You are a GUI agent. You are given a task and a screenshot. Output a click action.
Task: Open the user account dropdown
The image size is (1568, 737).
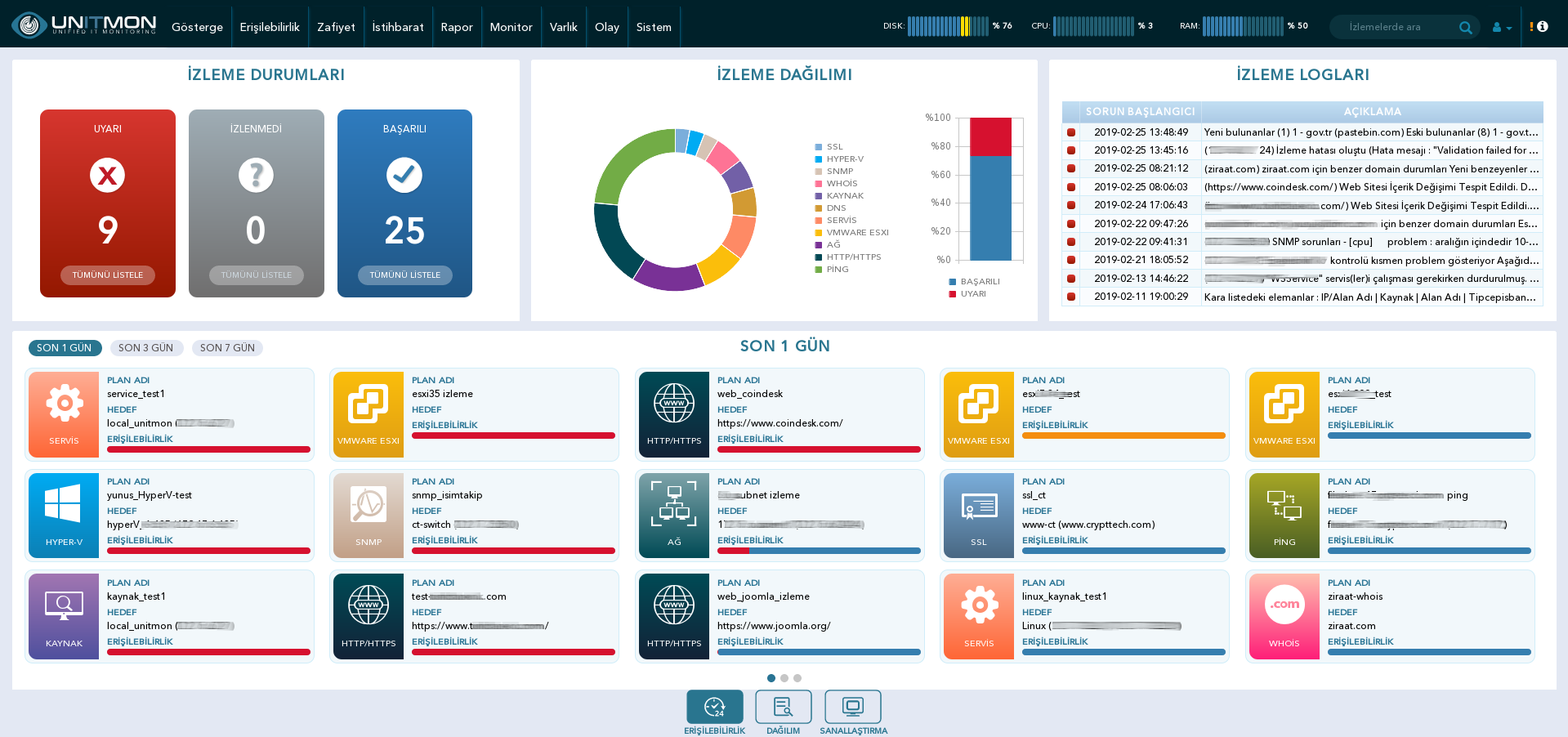pyautogui.click(x=1502, y=27)
